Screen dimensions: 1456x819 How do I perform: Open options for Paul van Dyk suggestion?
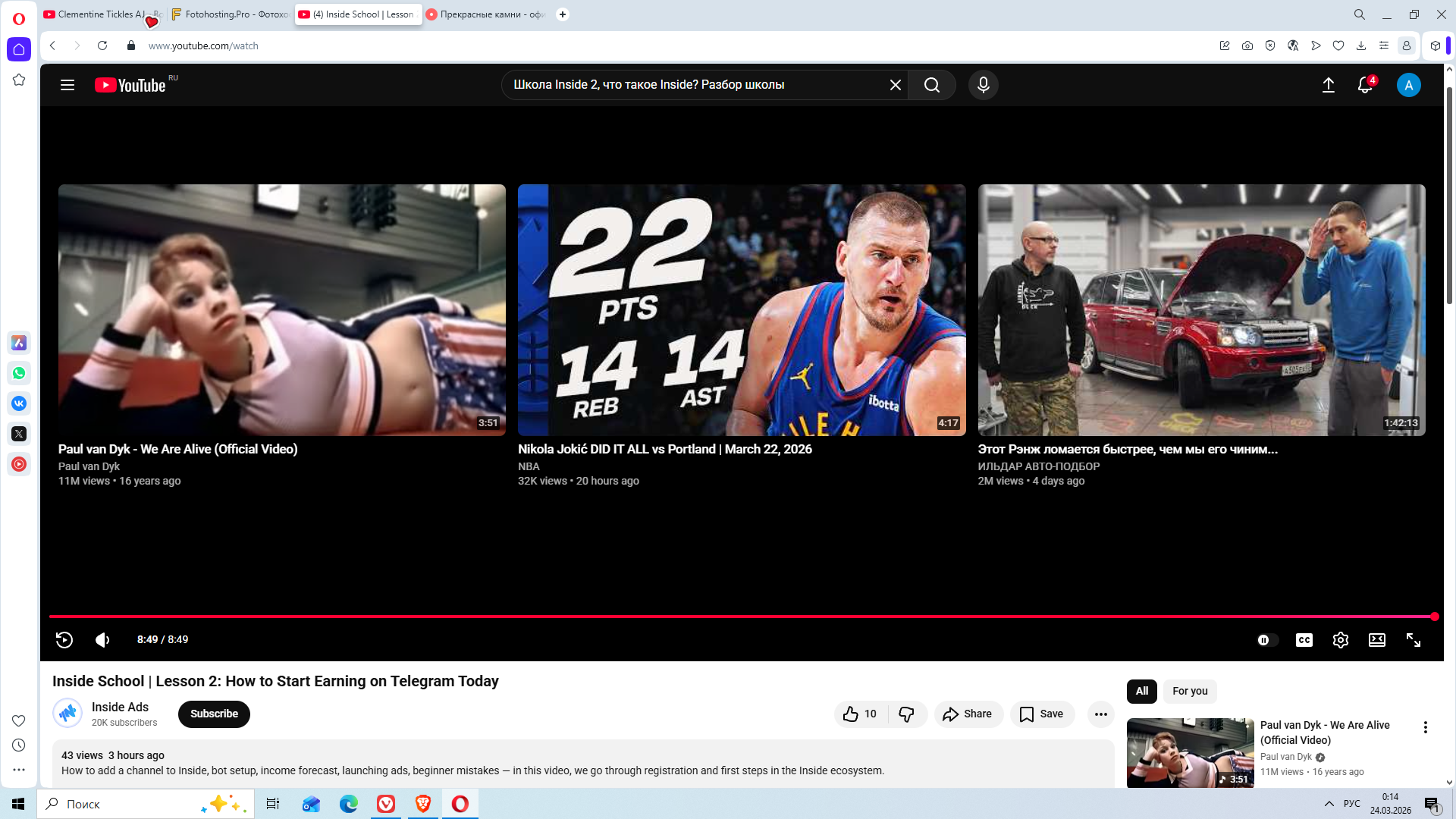(x=1425, y=727)
